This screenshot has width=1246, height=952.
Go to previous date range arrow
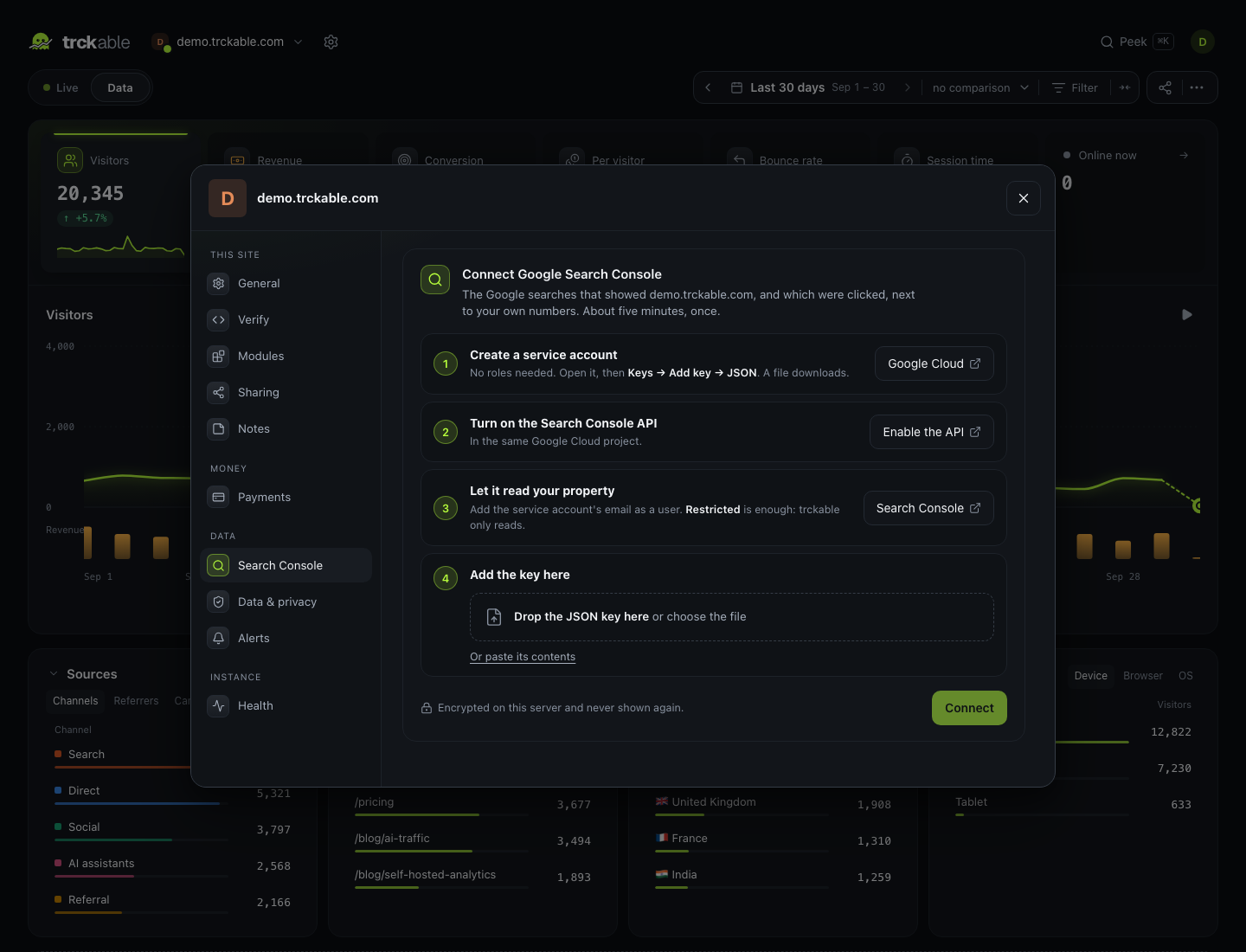pos(708,87)
